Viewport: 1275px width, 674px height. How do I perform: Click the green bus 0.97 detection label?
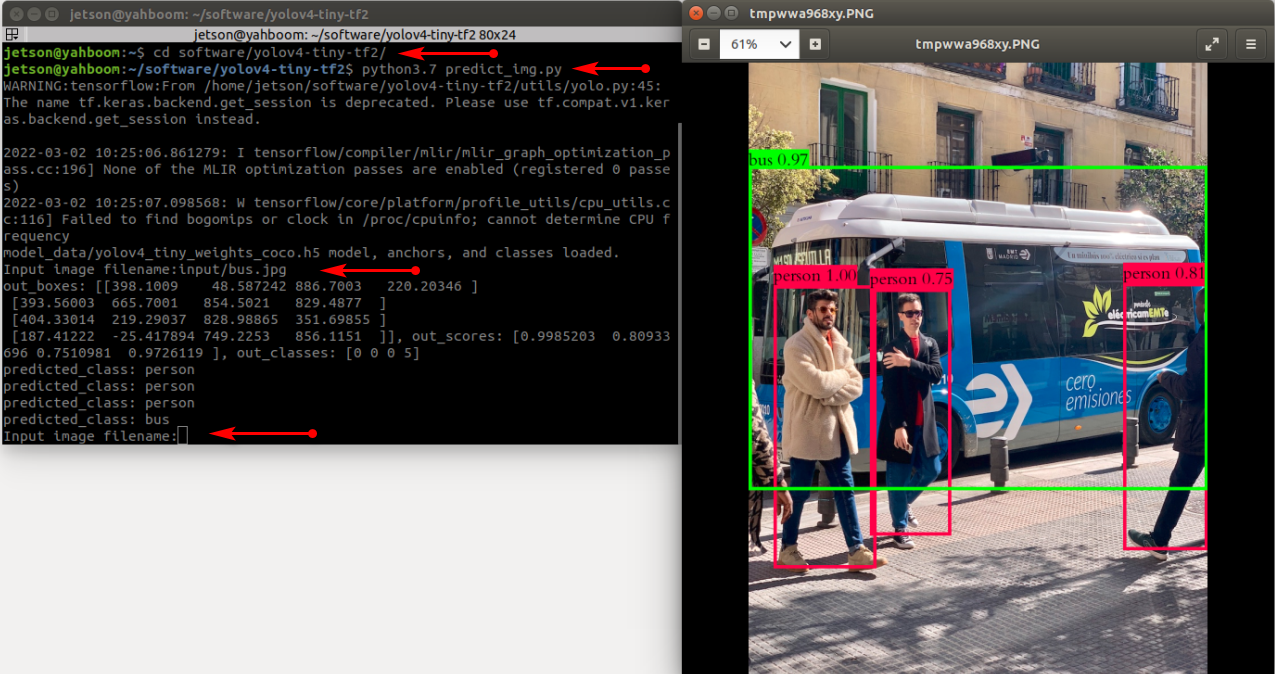pos(779,159)
